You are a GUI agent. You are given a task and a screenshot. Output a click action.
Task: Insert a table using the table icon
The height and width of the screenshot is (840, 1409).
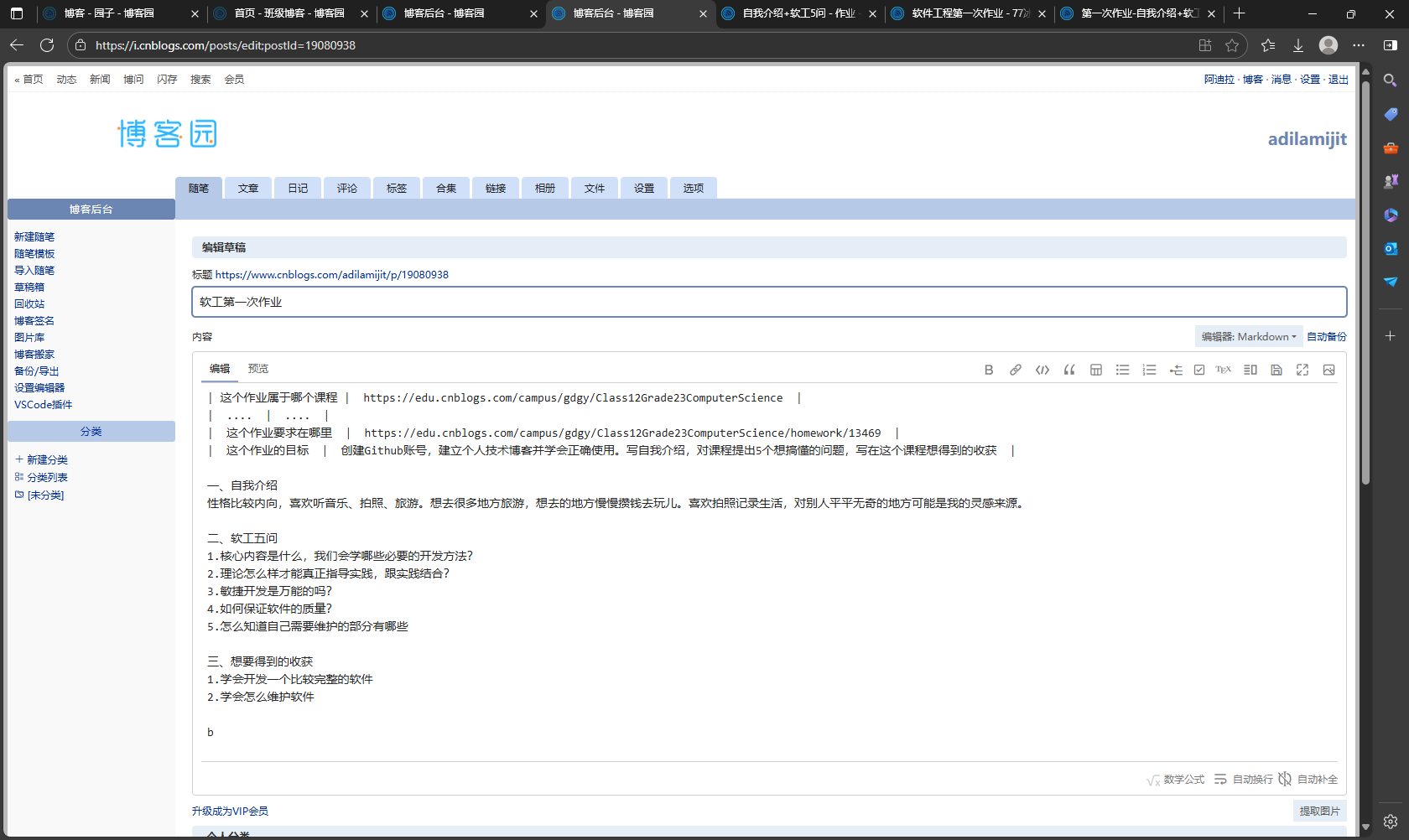point(1096,369)
